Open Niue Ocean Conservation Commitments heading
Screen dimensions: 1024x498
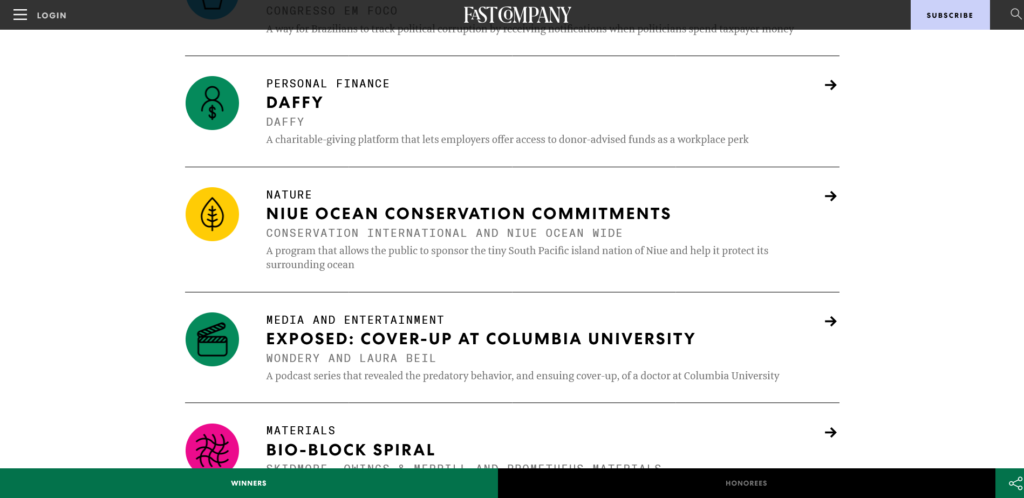[468, 213]
